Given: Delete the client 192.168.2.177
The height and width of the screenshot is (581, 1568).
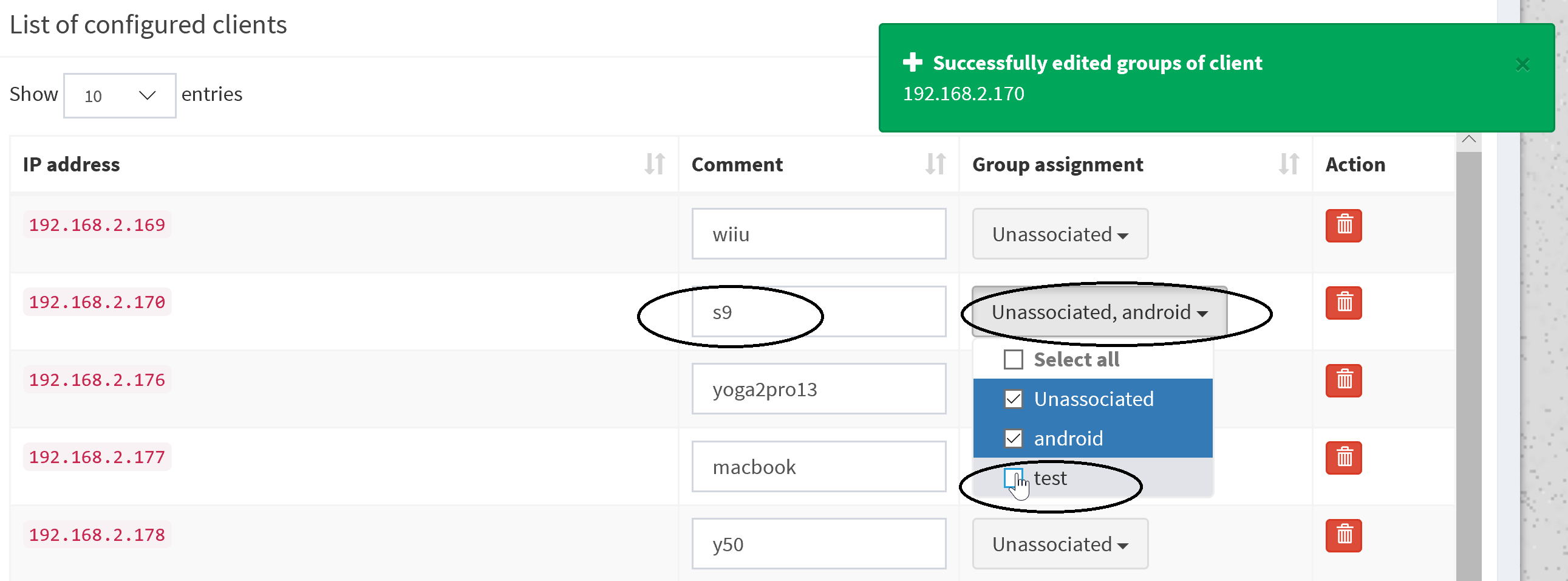Looking at the screenshot, I should [x=1343, y=459].
